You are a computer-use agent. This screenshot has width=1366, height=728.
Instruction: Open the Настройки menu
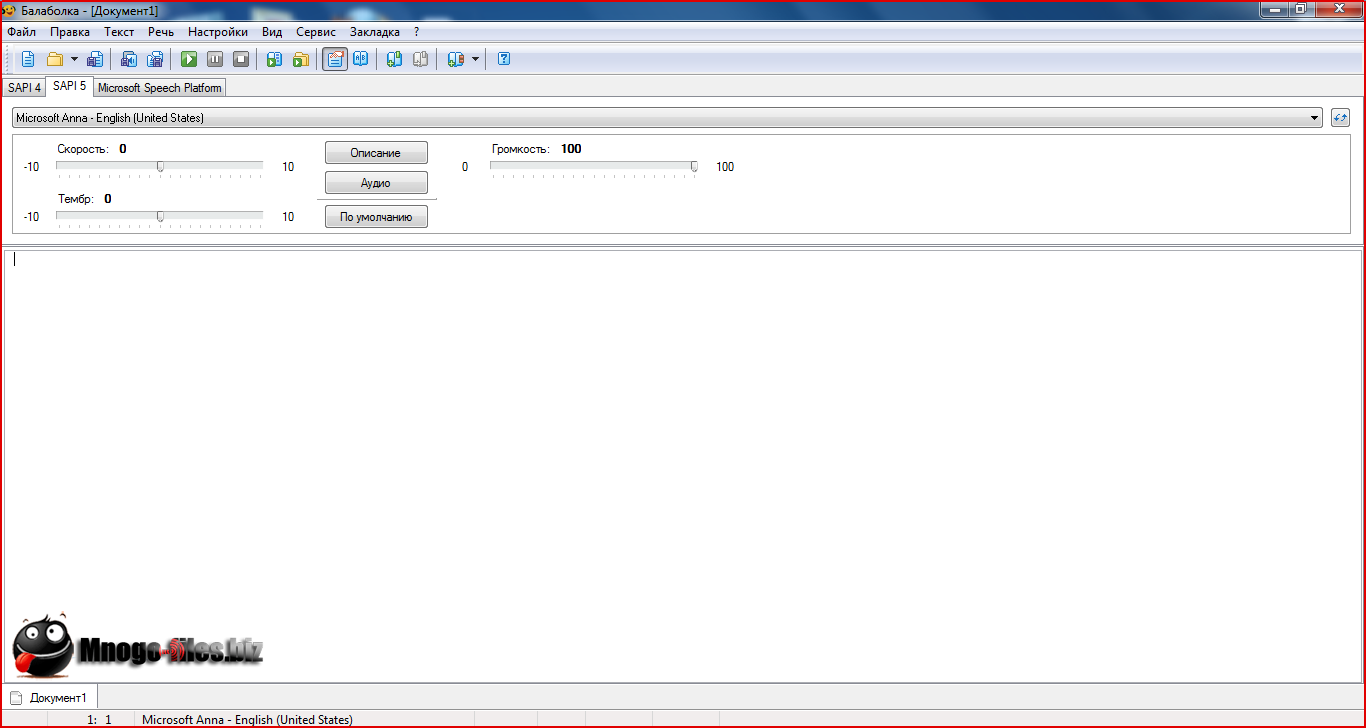218,32
